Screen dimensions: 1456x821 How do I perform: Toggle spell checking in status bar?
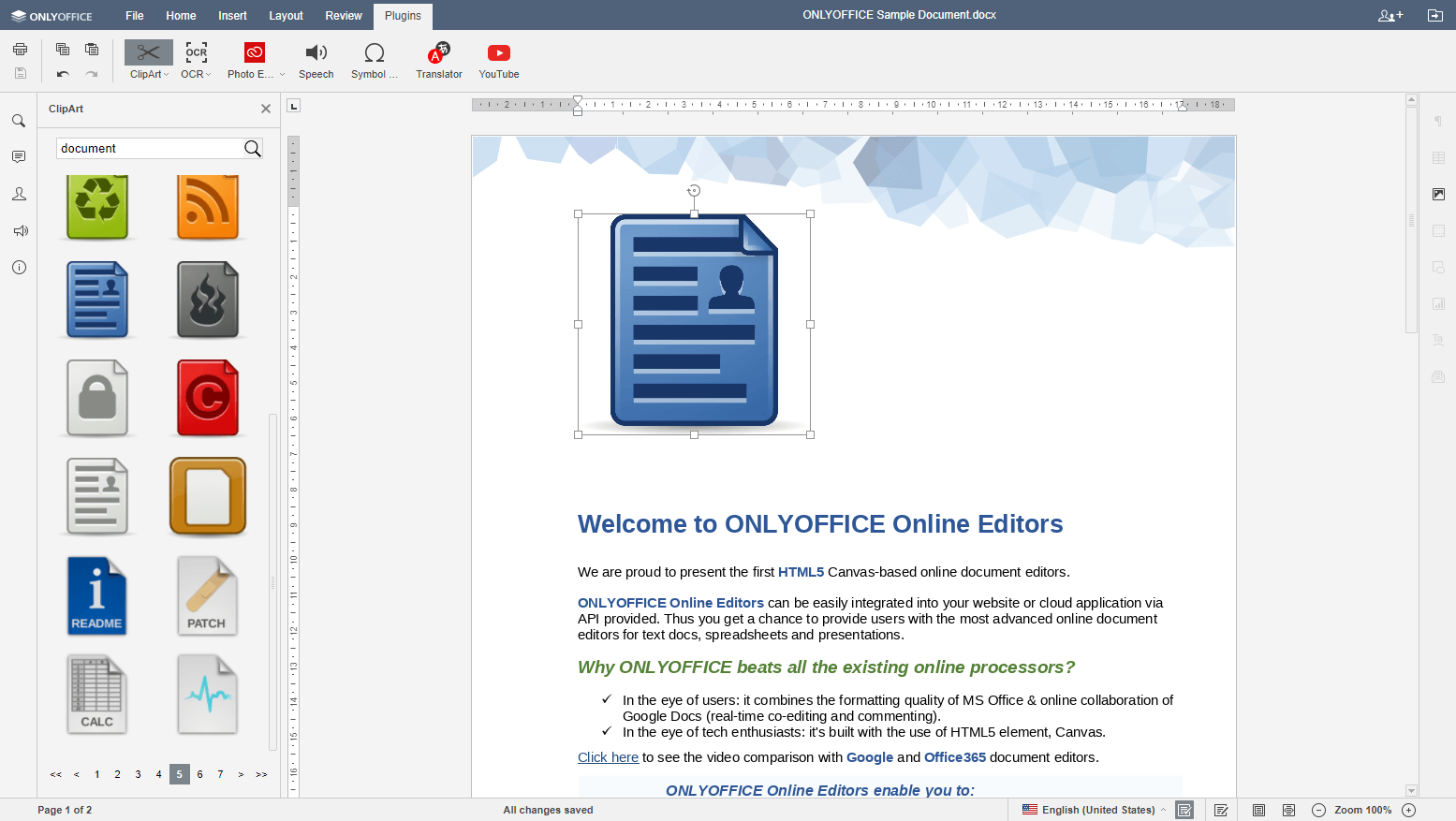click(x=1184, y=810)
